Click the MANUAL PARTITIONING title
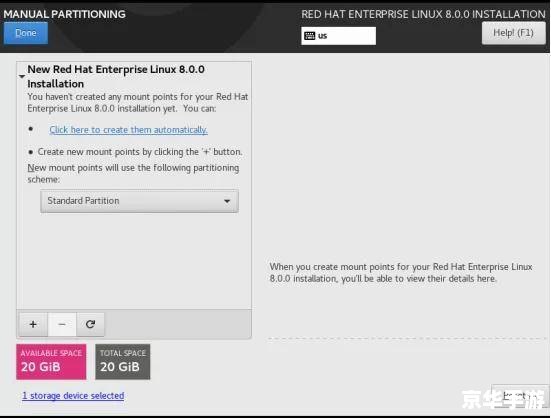Image resolution: width=551 pixels, height=418 pixels. click(x=64, y=14)
